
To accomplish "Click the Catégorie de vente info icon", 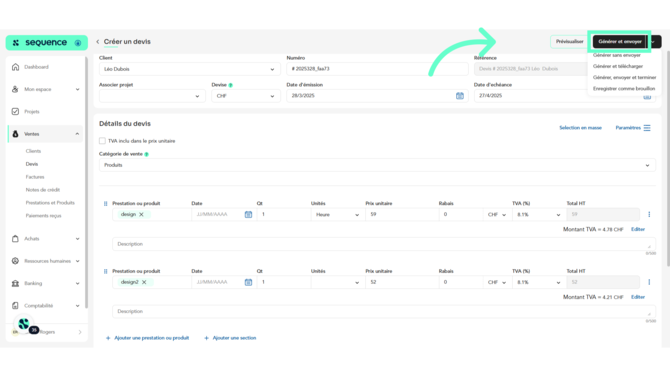I will (x=147, y=154).
